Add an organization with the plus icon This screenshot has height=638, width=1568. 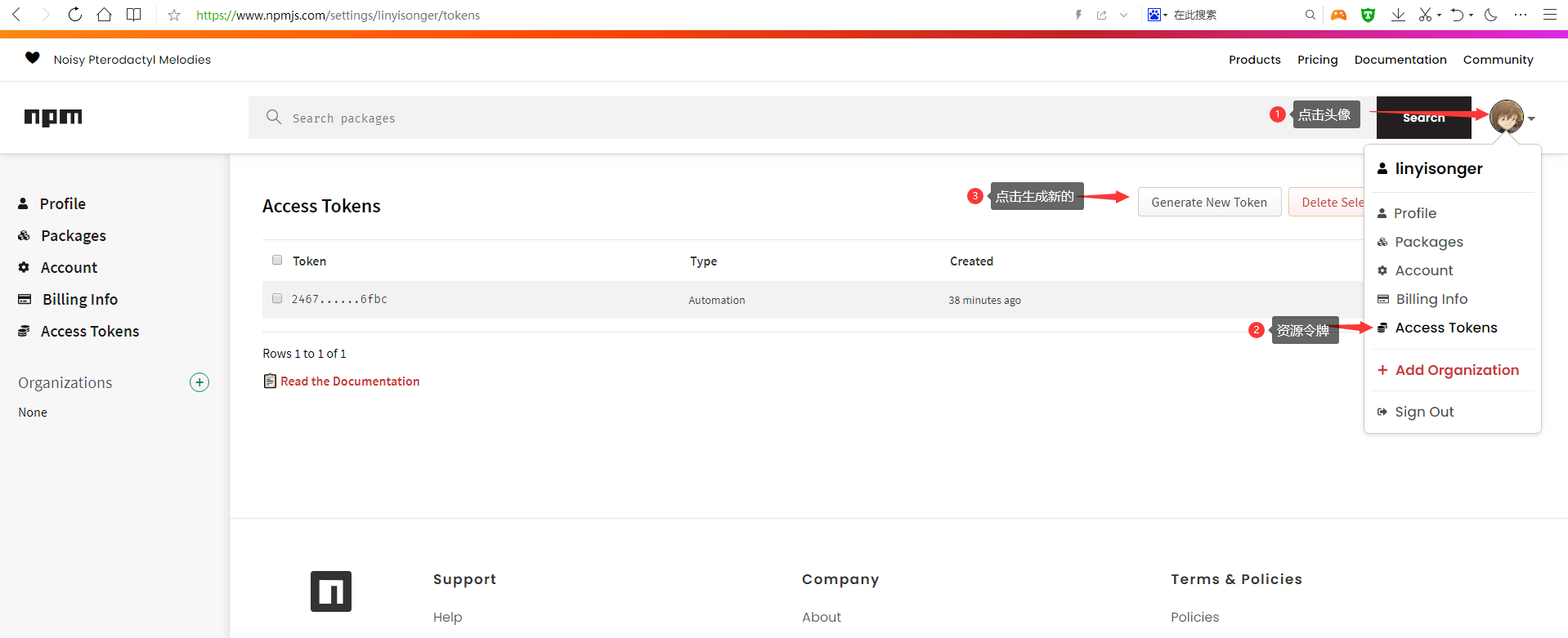tap(199, 382)
